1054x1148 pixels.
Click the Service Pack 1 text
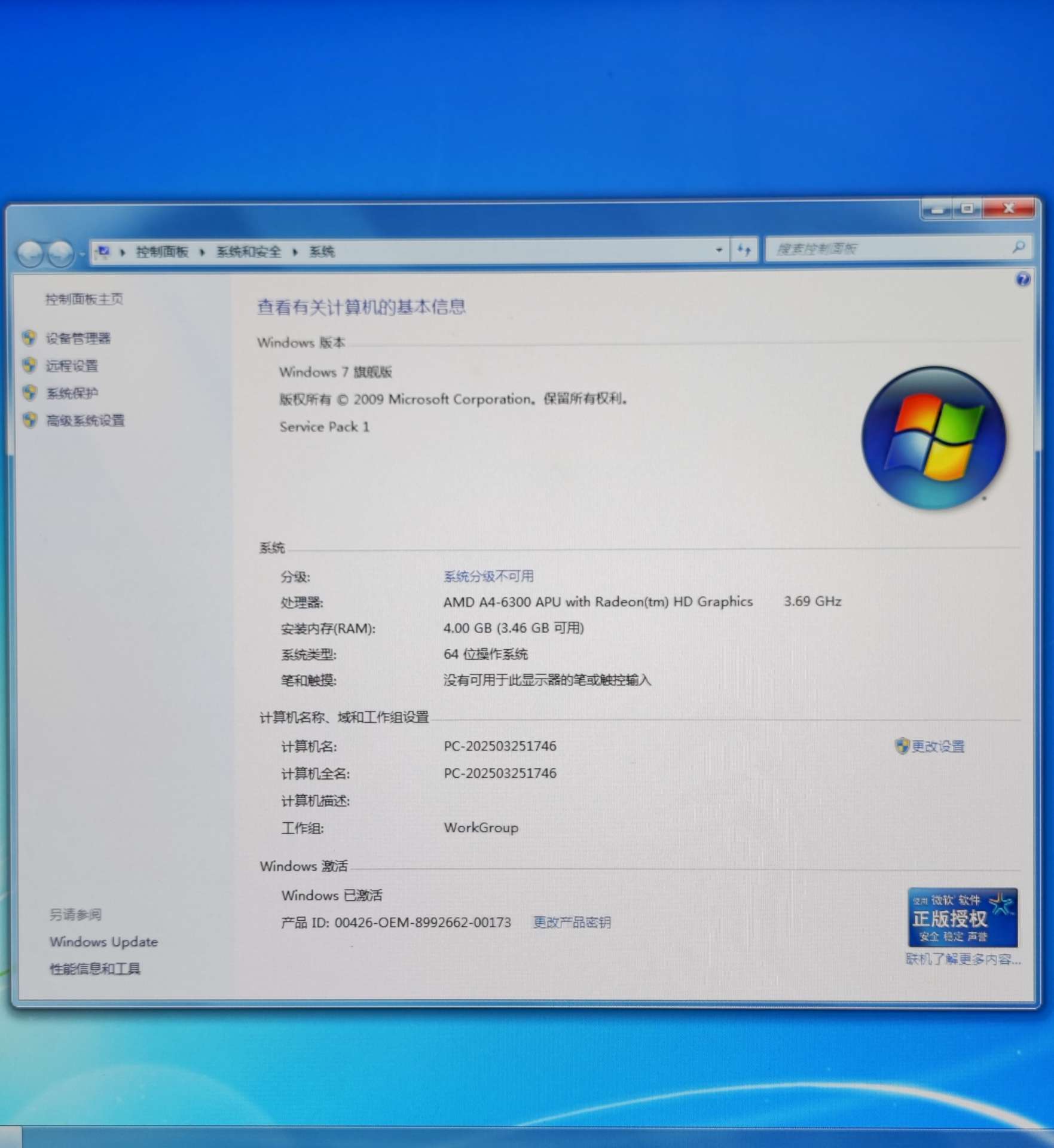(x=325, y=426)
